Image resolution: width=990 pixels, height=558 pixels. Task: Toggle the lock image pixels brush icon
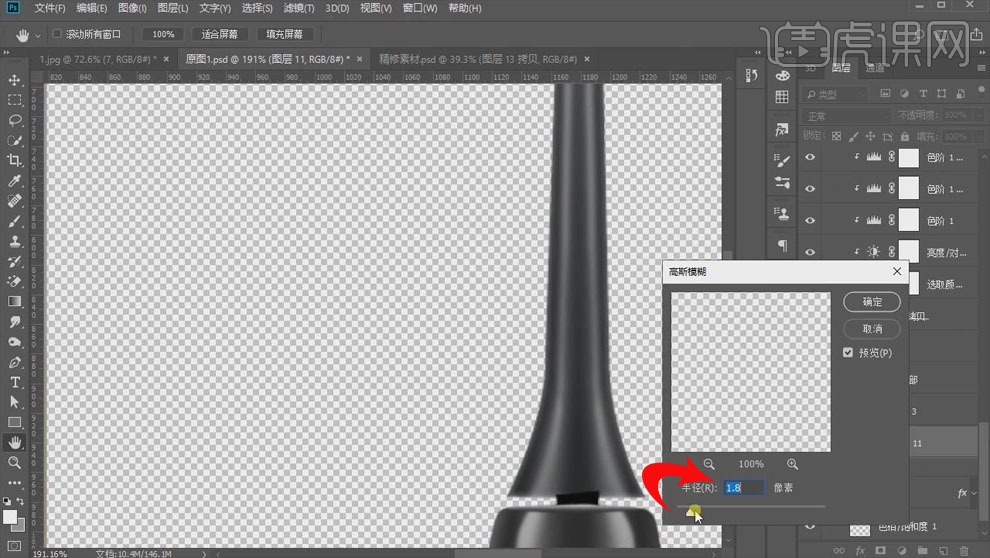(854, 136)
